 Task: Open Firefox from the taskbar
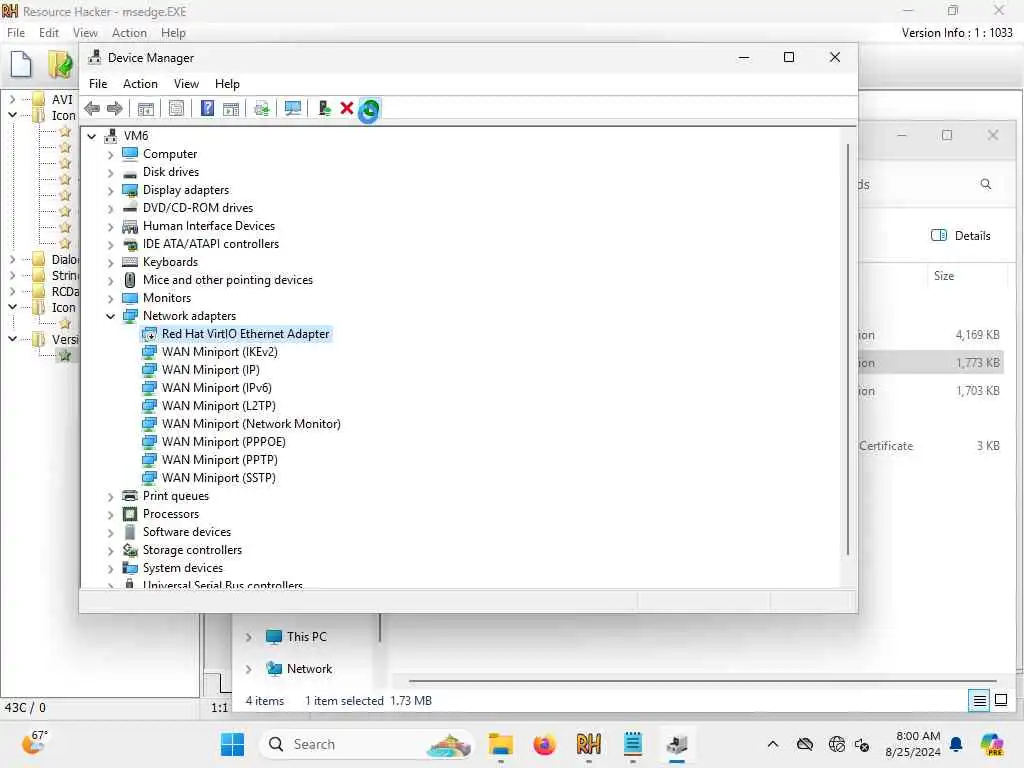544,744
